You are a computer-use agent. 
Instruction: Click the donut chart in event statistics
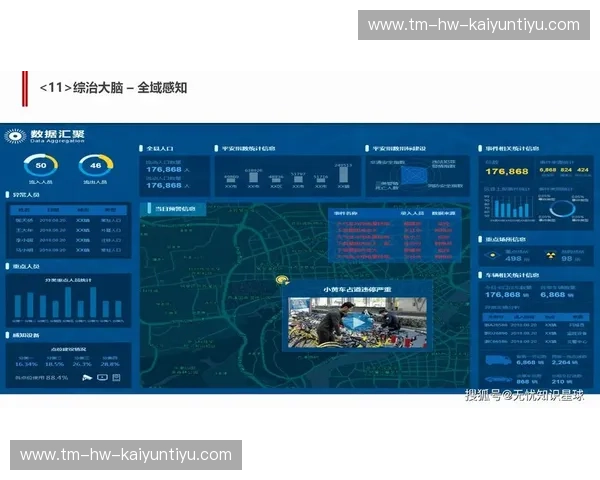pyautogui.click(x=562, y=209)
